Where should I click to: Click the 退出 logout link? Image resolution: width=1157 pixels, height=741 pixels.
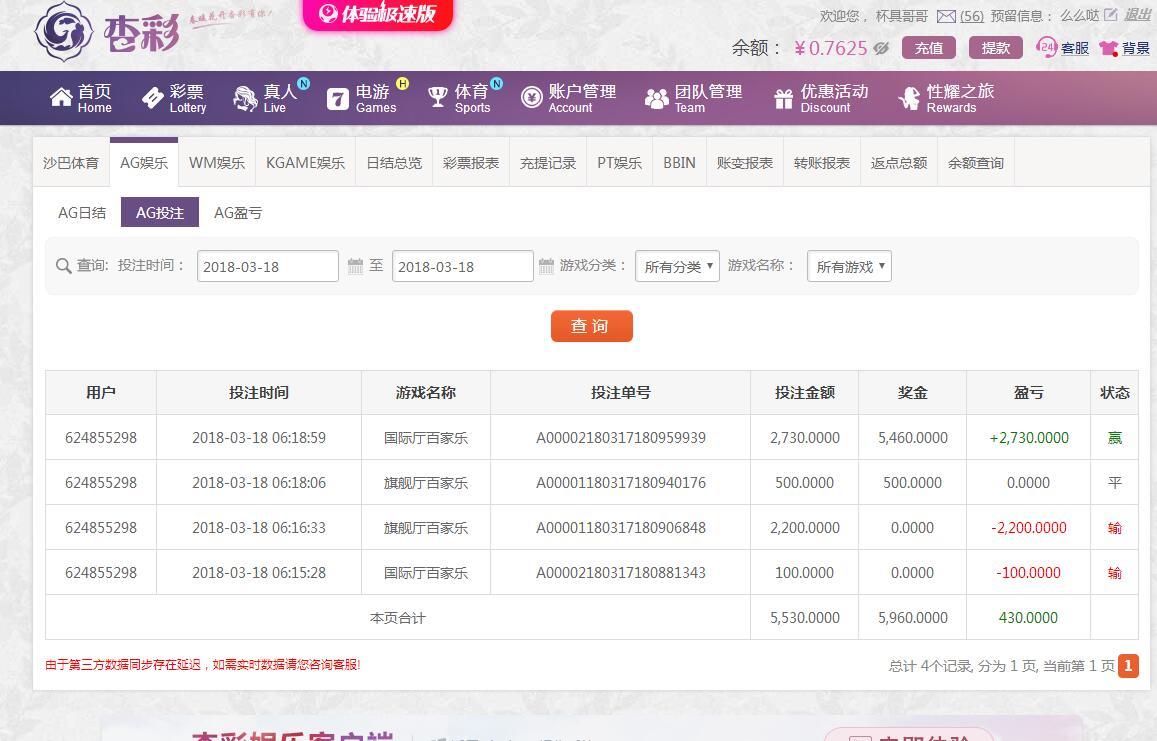(x=1138, y=15)
